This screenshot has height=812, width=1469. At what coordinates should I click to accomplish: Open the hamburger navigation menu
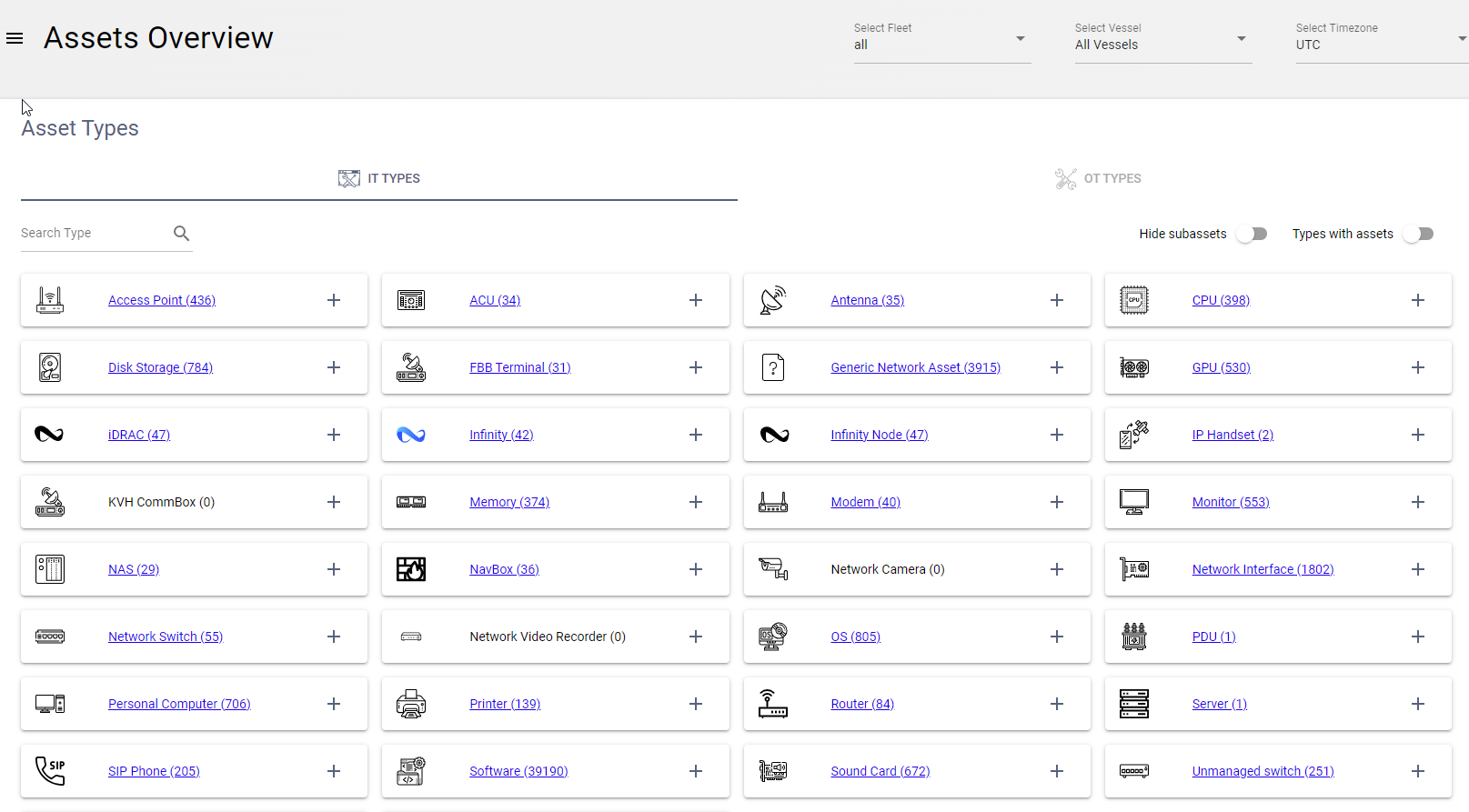point(15,38)
